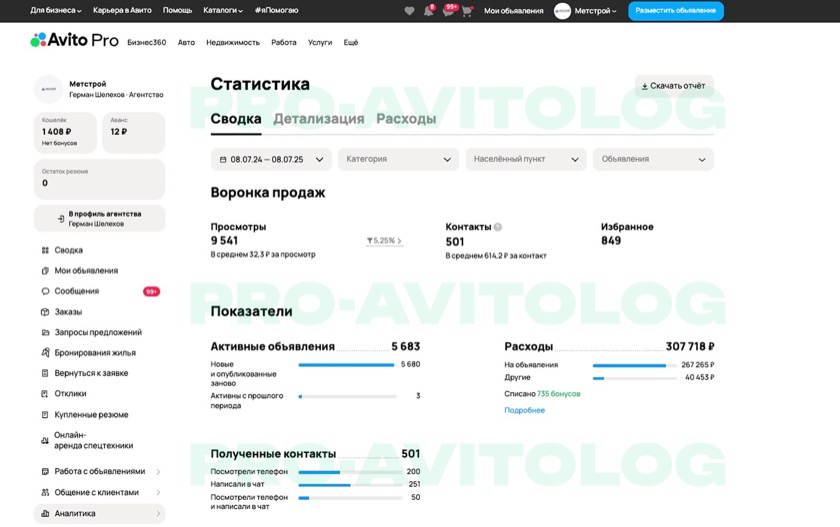
Task: Click Вернуться к заявке sidebar icon
Action: [45, 373]
